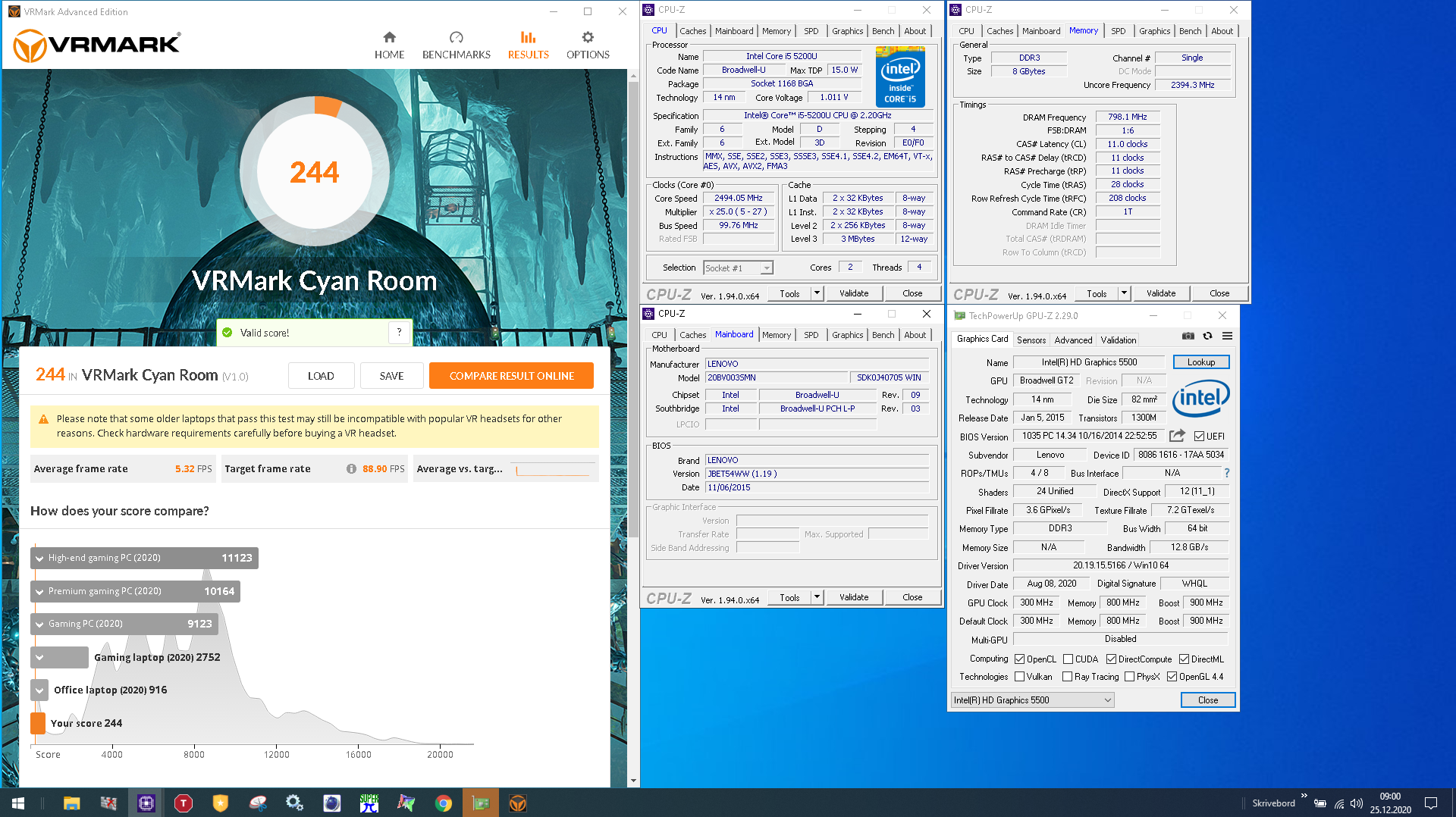Click the gears taskbar icon

295,803
